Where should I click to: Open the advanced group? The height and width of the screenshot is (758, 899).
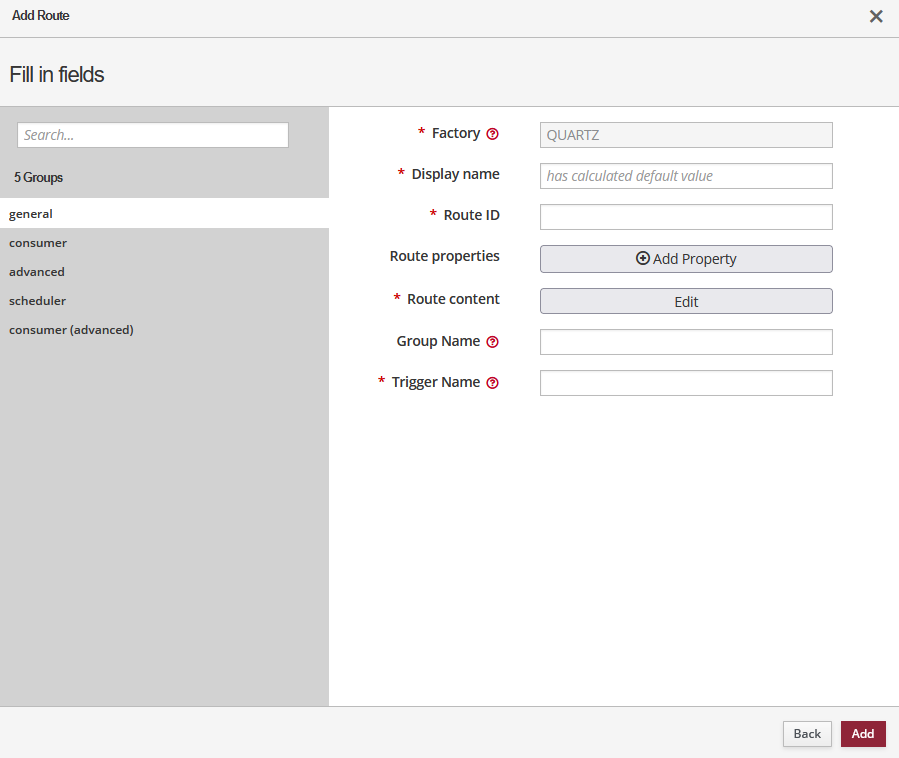(37, 272)
